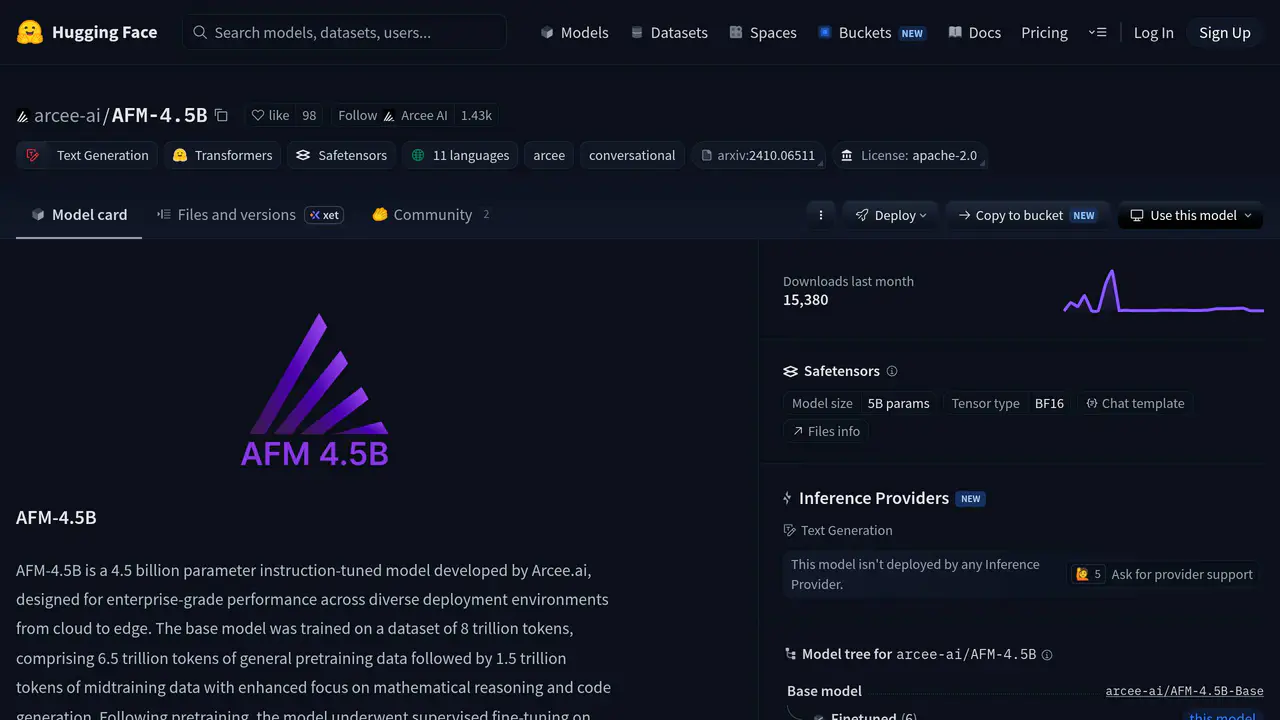Click the Arcee AI organization avatar icon

[389, 116]
